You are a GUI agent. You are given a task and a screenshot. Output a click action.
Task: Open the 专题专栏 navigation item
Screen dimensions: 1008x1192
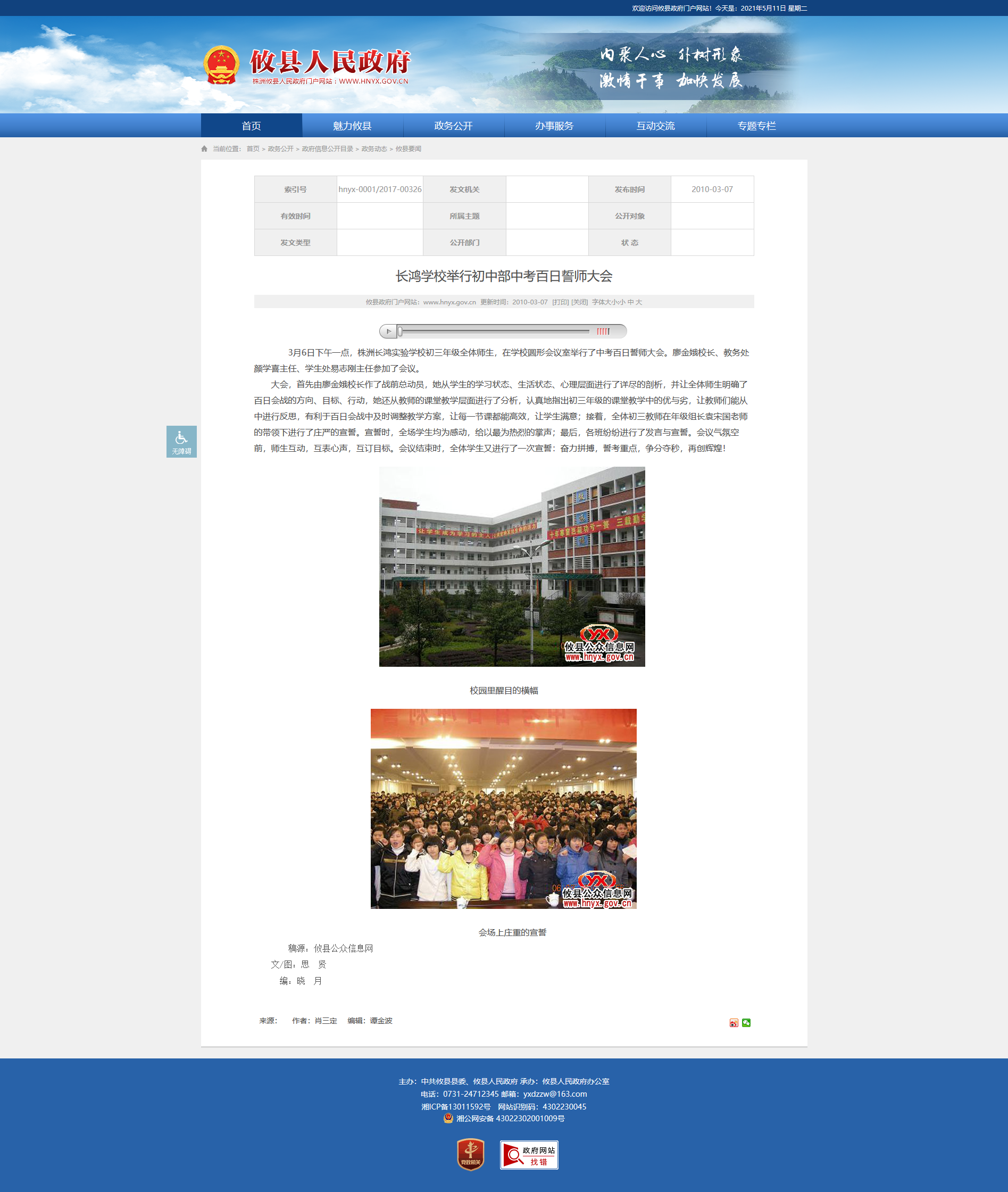click(756, 126)
